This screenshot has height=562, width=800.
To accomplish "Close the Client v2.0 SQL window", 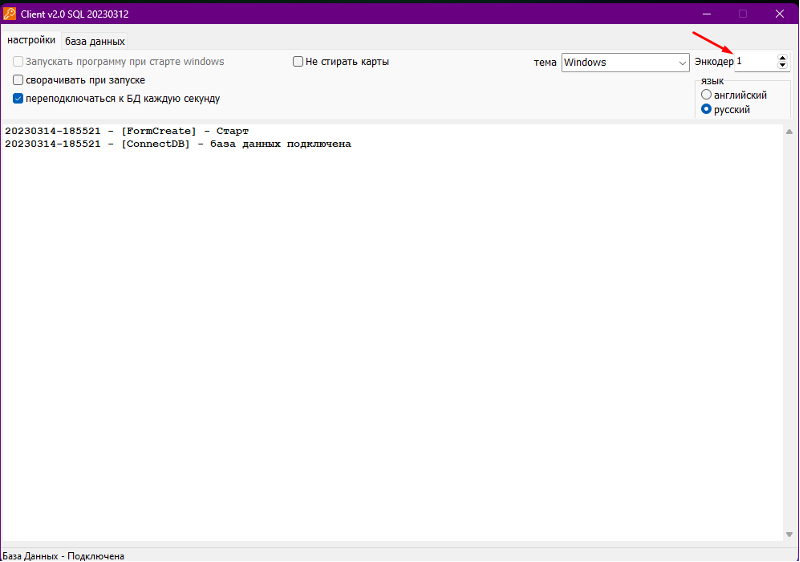I will coord(780,14).
